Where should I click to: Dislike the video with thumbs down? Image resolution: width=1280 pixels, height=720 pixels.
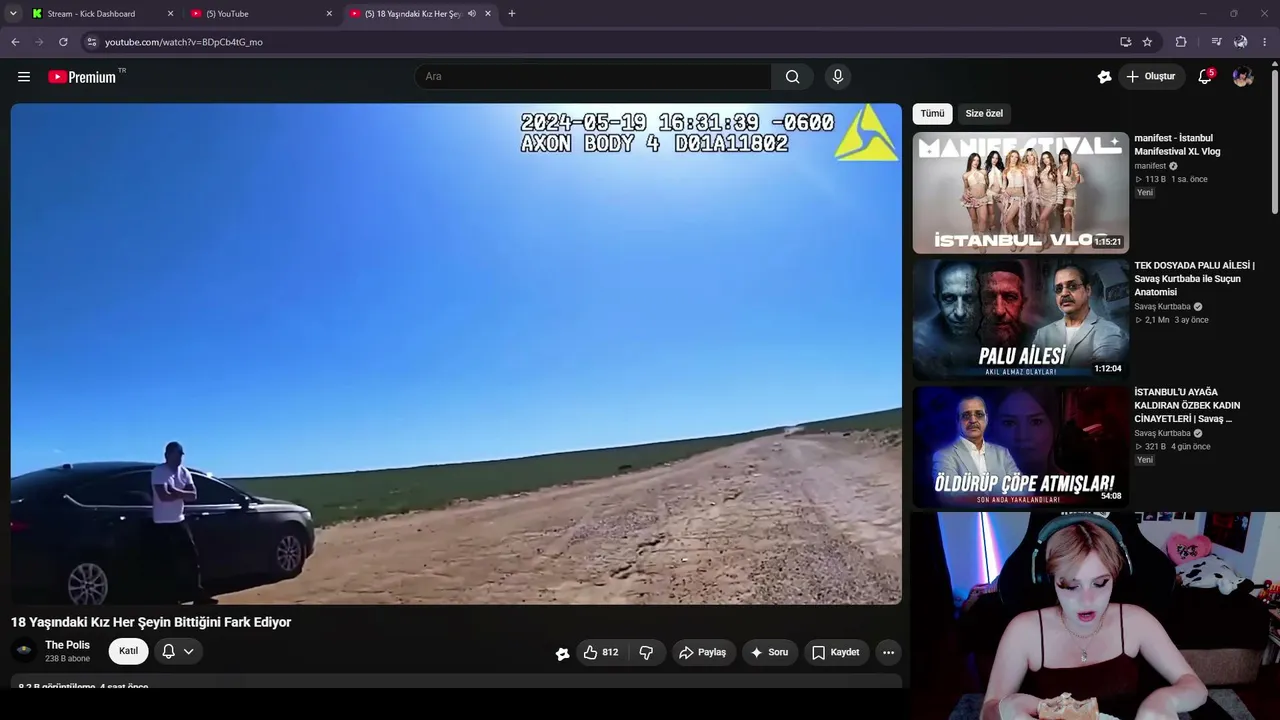(647, 652)
